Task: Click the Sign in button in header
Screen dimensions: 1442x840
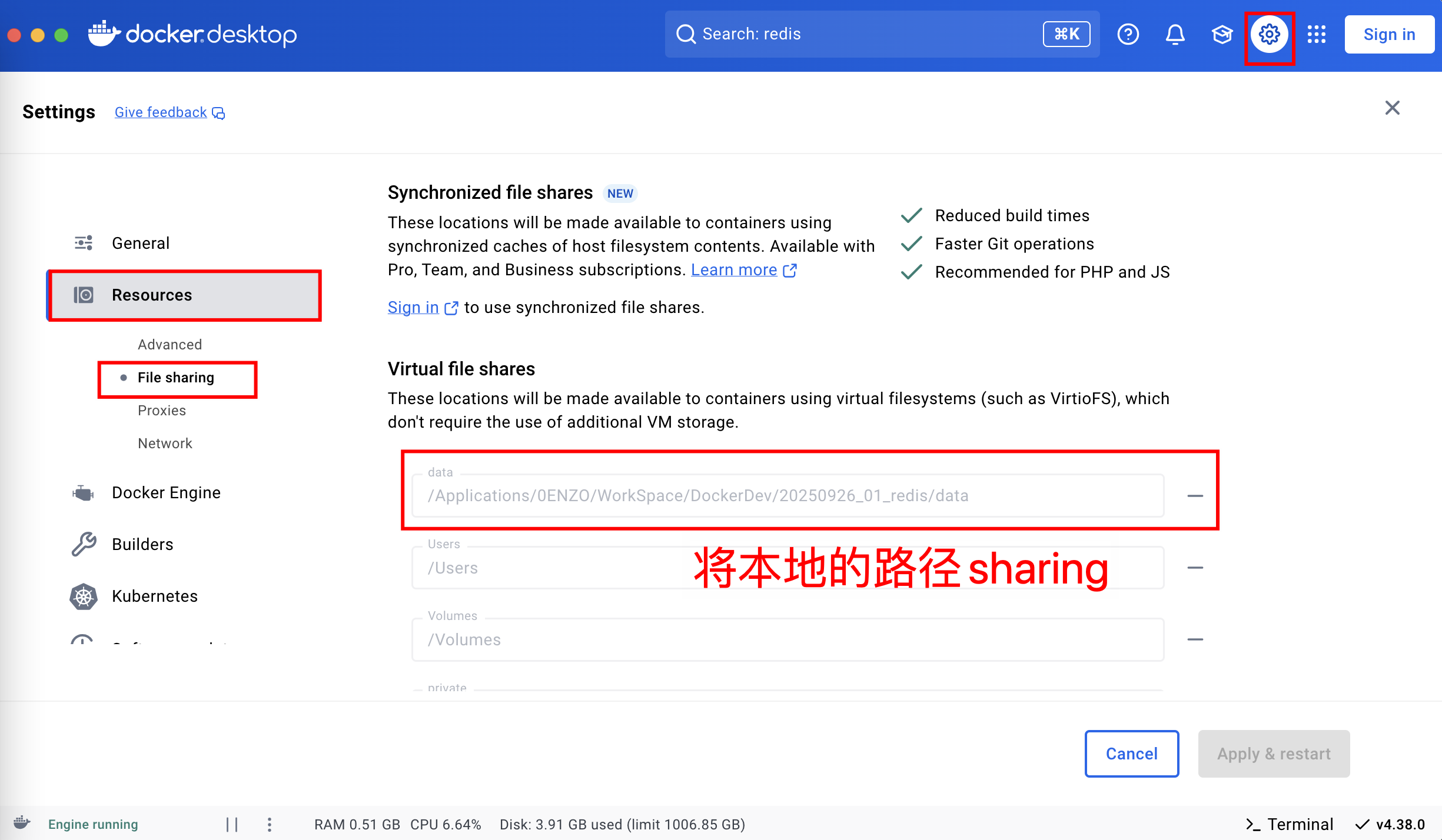Action: [x=1389, y=34]
